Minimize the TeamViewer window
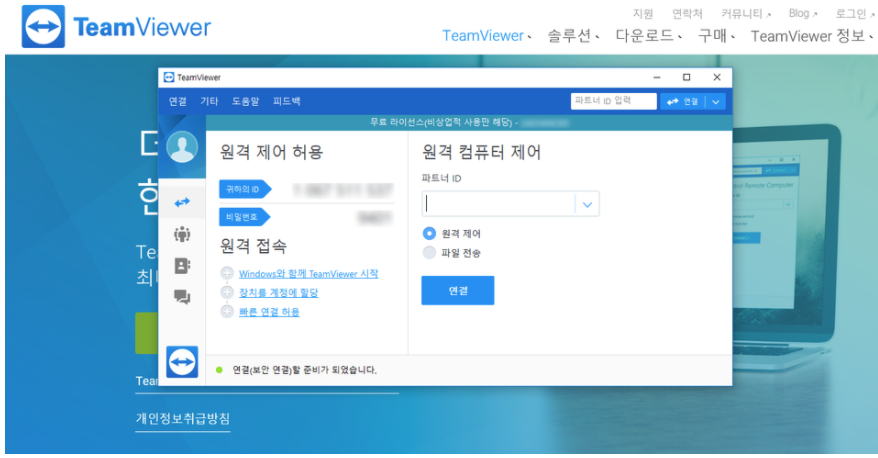Viewport: 878px width, 458px height. pyautogui.click(x=657, y=77)
